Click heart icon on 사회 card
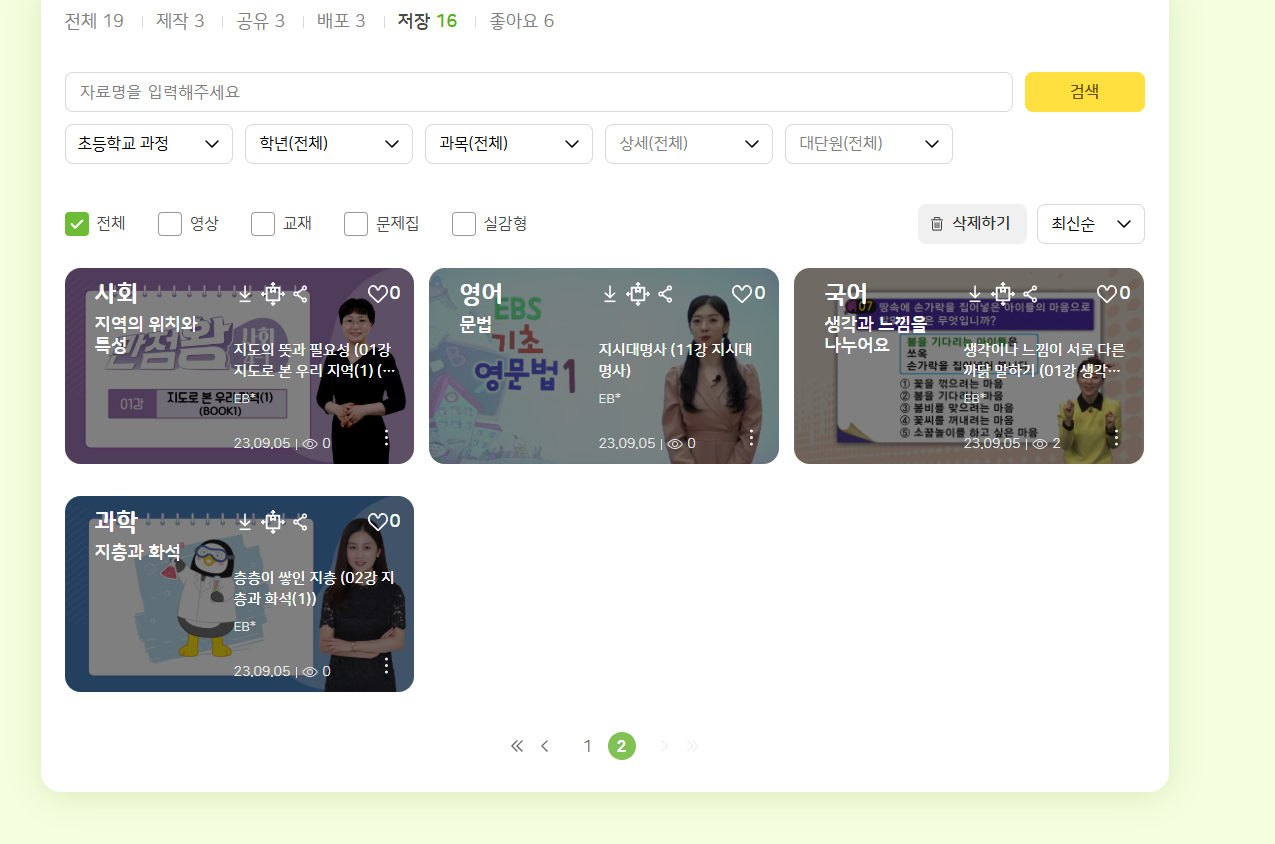 tap(377, 294)
